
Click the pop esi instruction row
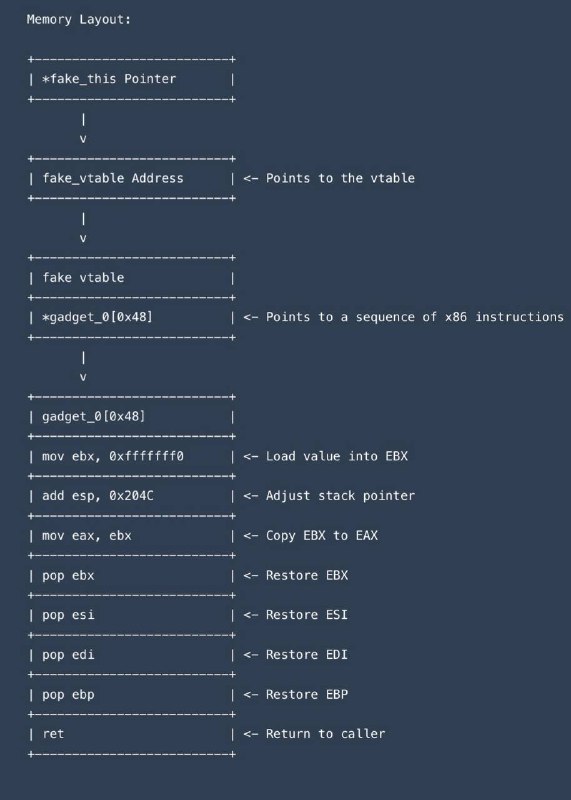click(132, 615)
